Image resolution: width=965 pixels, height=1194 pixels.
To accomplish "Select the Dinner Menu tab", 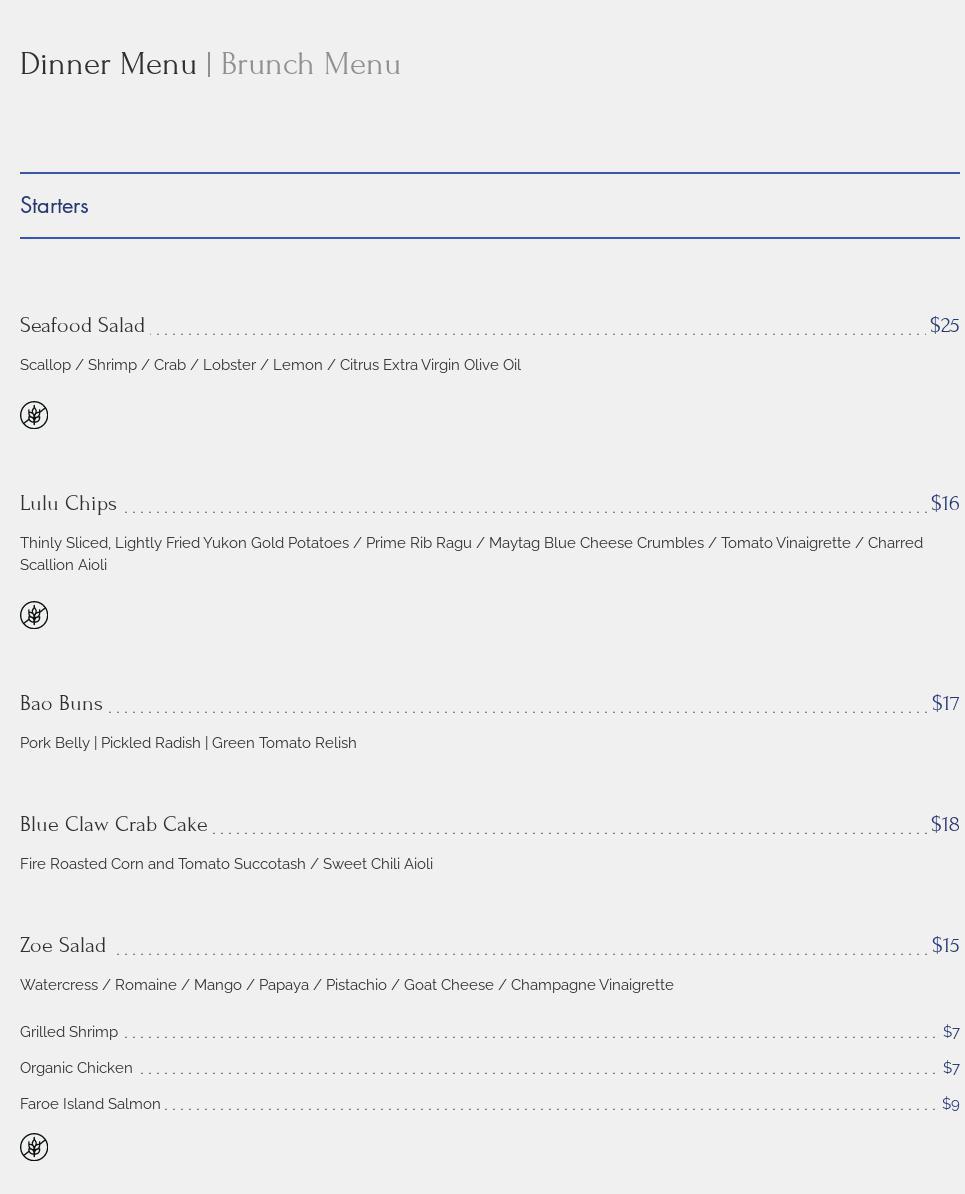I will [x=108, y=64].
